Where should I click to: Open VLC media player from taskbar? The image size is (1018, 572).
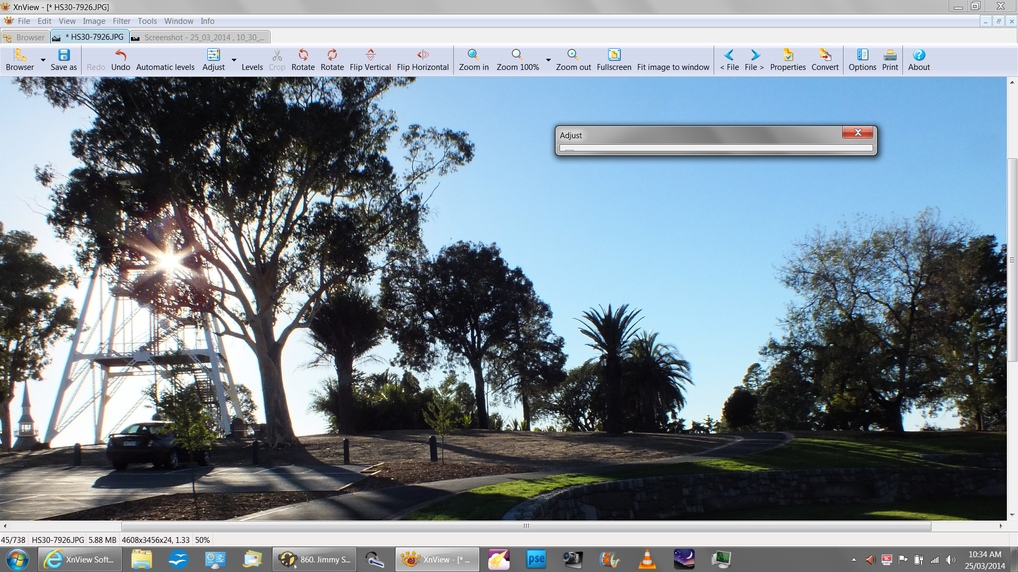[647, 560]
